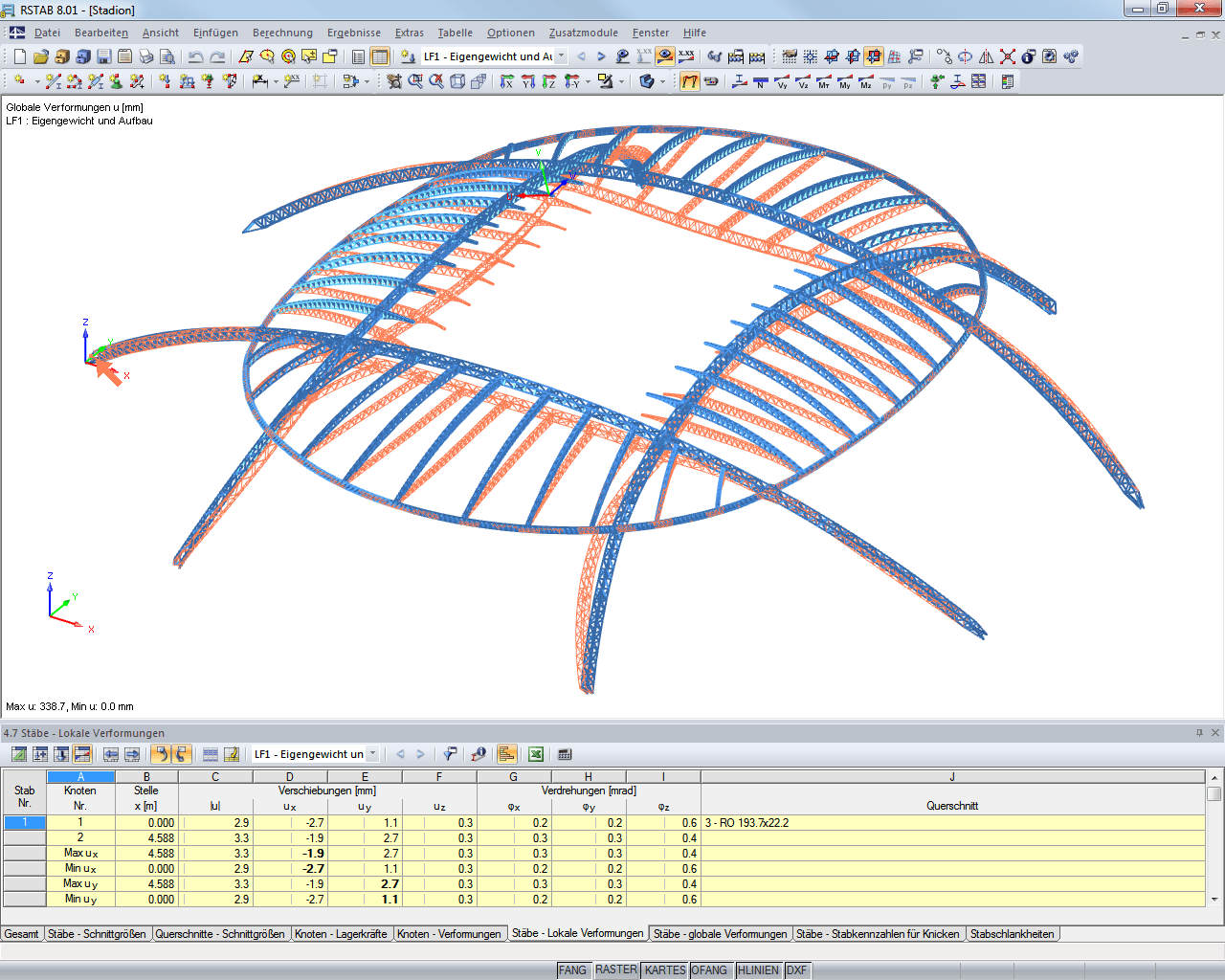Show bending moment My results
The height and width of the screenshot is (980, 1225).
point(845,81)
